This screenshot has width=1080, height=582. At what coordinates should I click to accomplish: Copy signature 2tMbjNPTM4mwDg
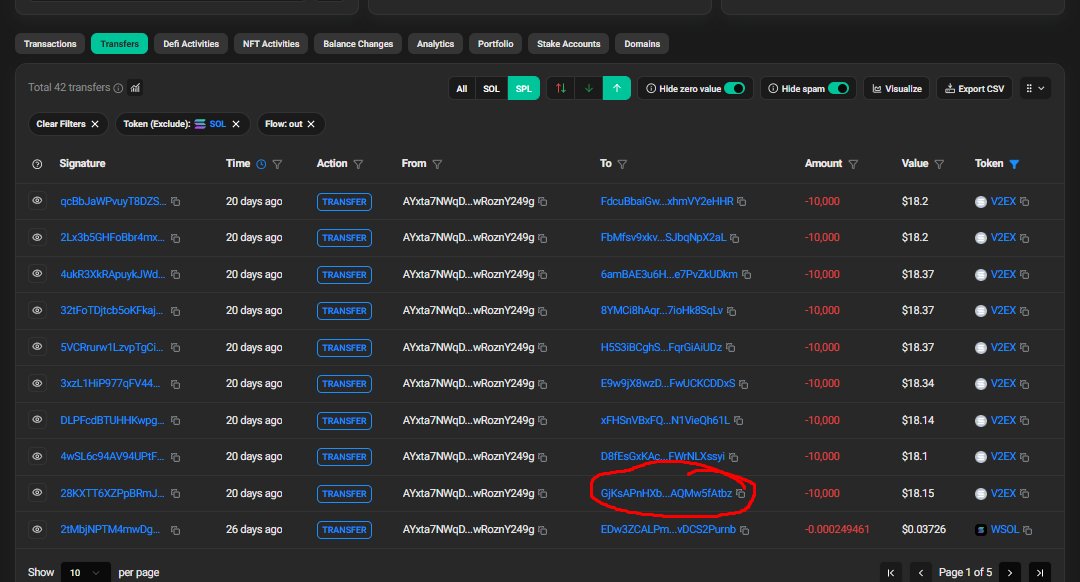click(x=176, y=530)
